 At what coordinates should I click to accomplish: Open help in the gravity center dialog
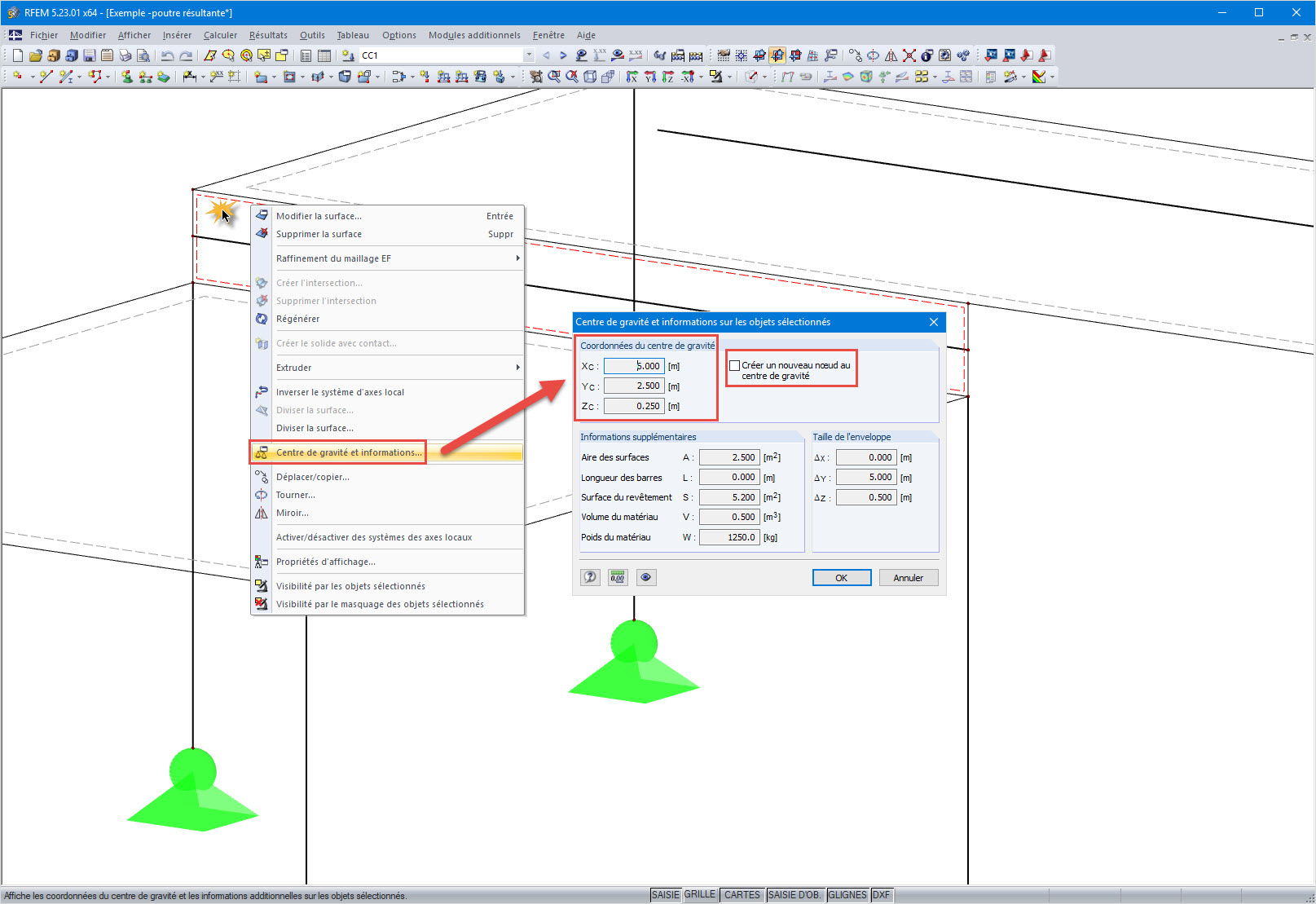(590, 577)
